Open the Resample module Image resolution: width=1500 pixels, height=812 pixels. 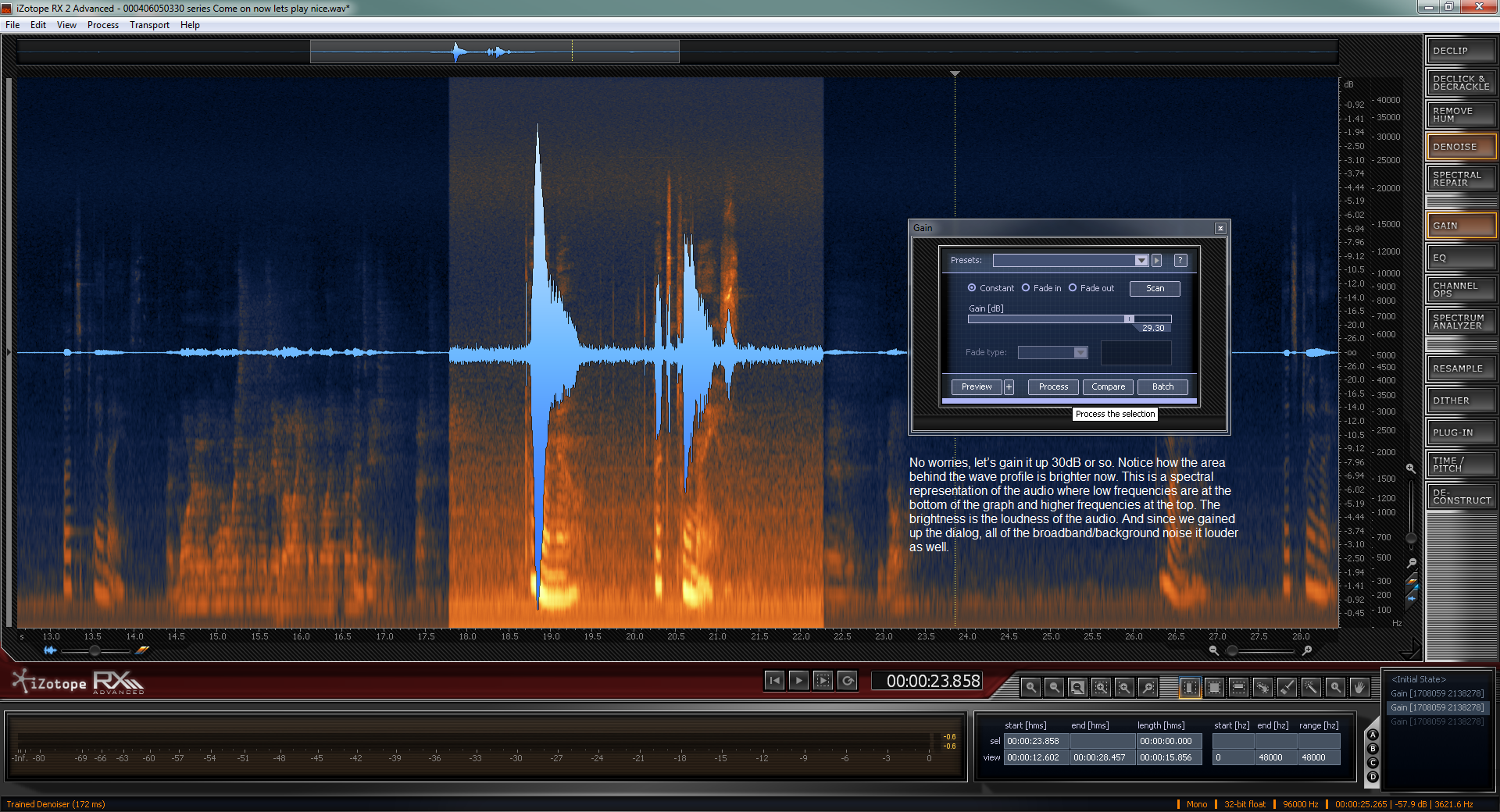click(x=1461, y=369)
